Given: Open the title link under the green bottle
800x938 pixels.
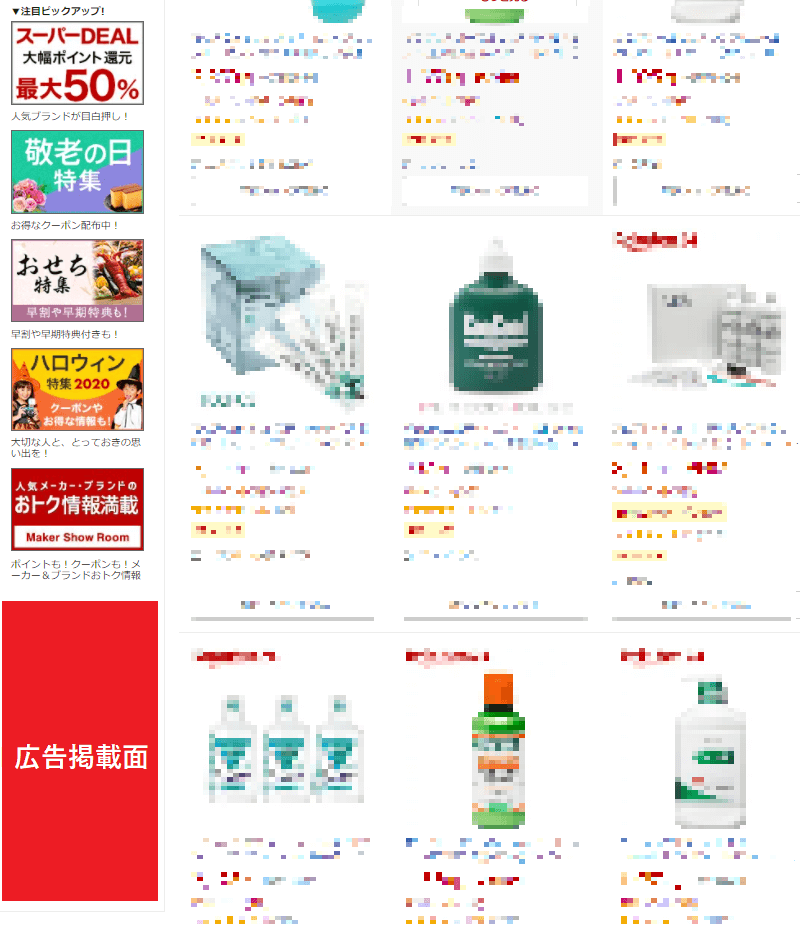Looking at the screenshot, I should [494, 436].
